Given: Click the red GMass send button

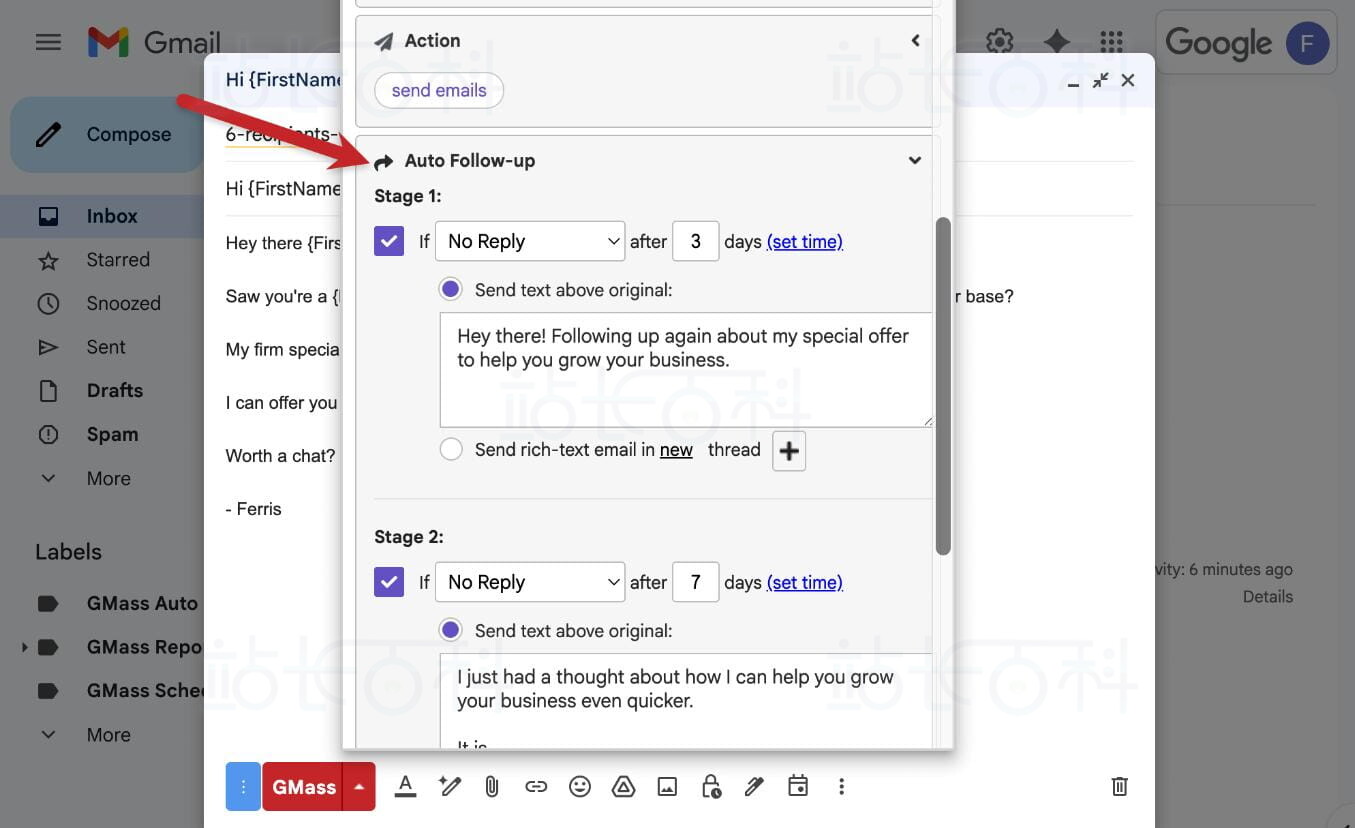Looking at the screenshot, I should point(303,787).
